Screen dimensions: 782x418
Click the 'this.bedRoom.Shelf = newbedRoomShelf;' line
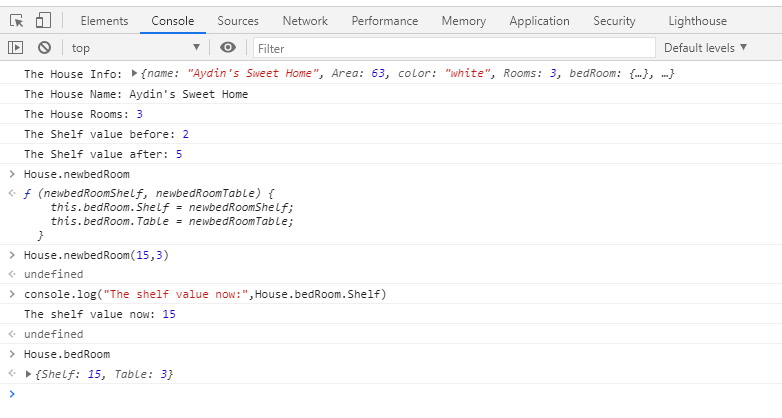[172, 207]
